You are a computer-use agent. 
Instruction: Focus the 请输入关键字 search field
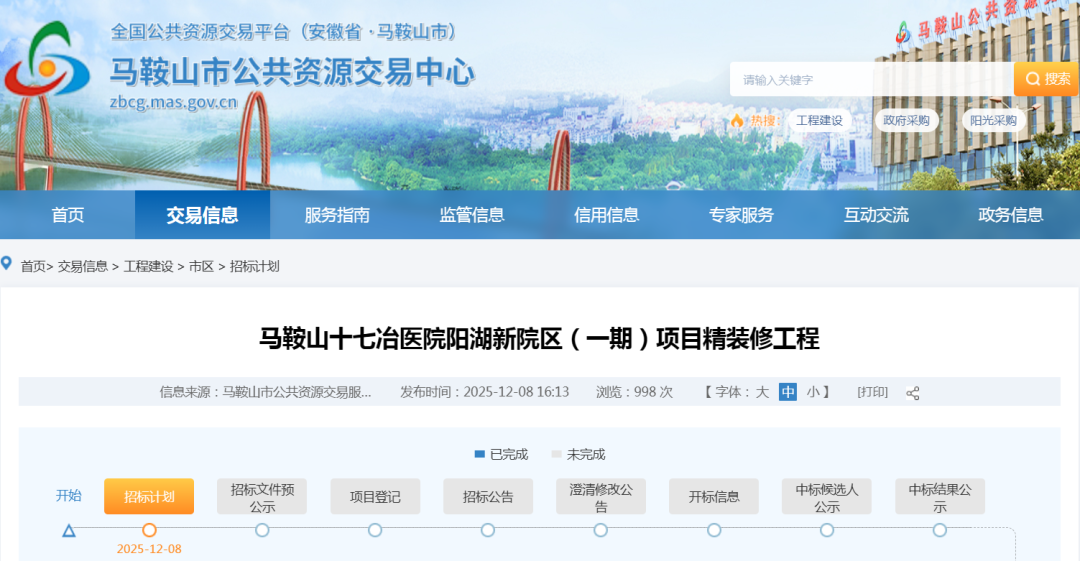[x=872, y=79]
